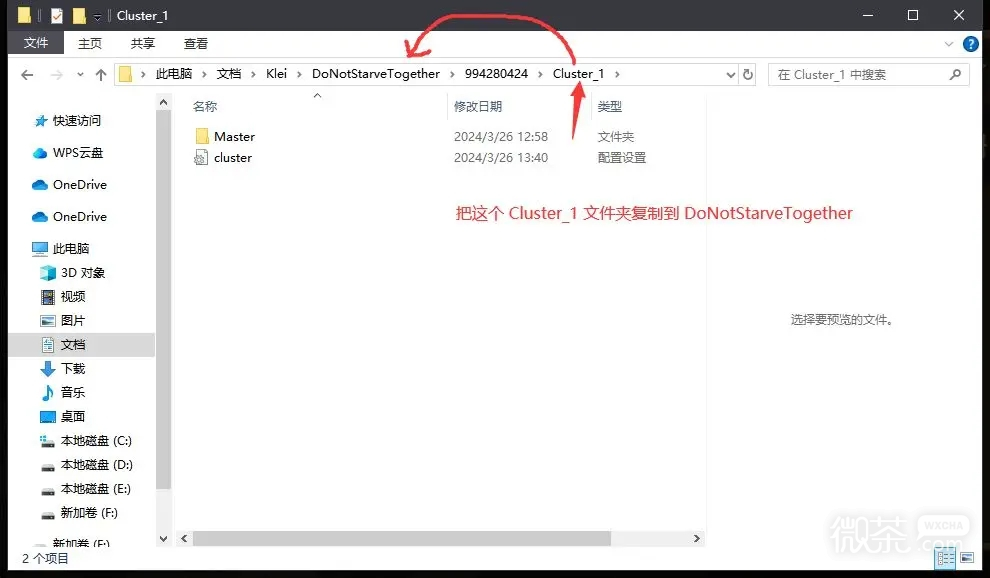Click the Back navigation arrow

tap(27, 75)
